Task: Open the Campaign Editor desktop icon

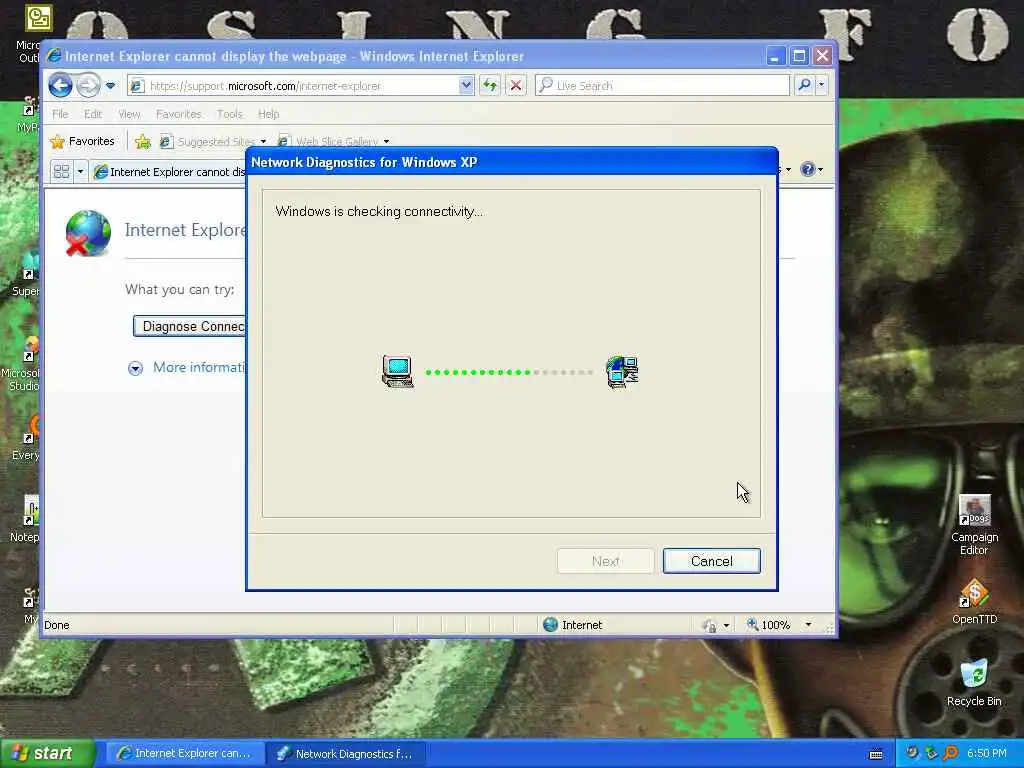Action: point(974,525)
